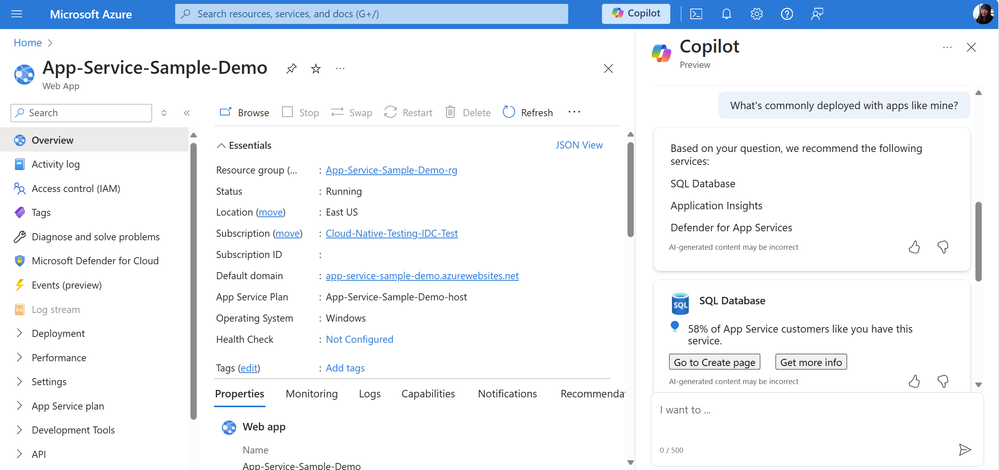Select Overview in the sidebar
Image resolution: width=999 pixels, height=470 pixels.
(x=94, y=140)
